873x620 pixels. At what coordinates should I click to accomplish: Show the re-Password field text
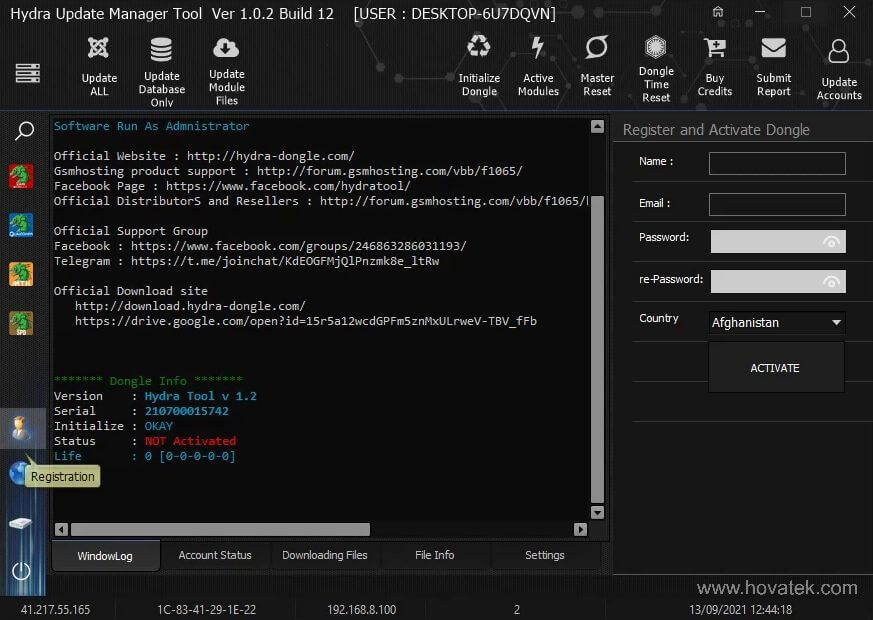[x=833, y=281]
